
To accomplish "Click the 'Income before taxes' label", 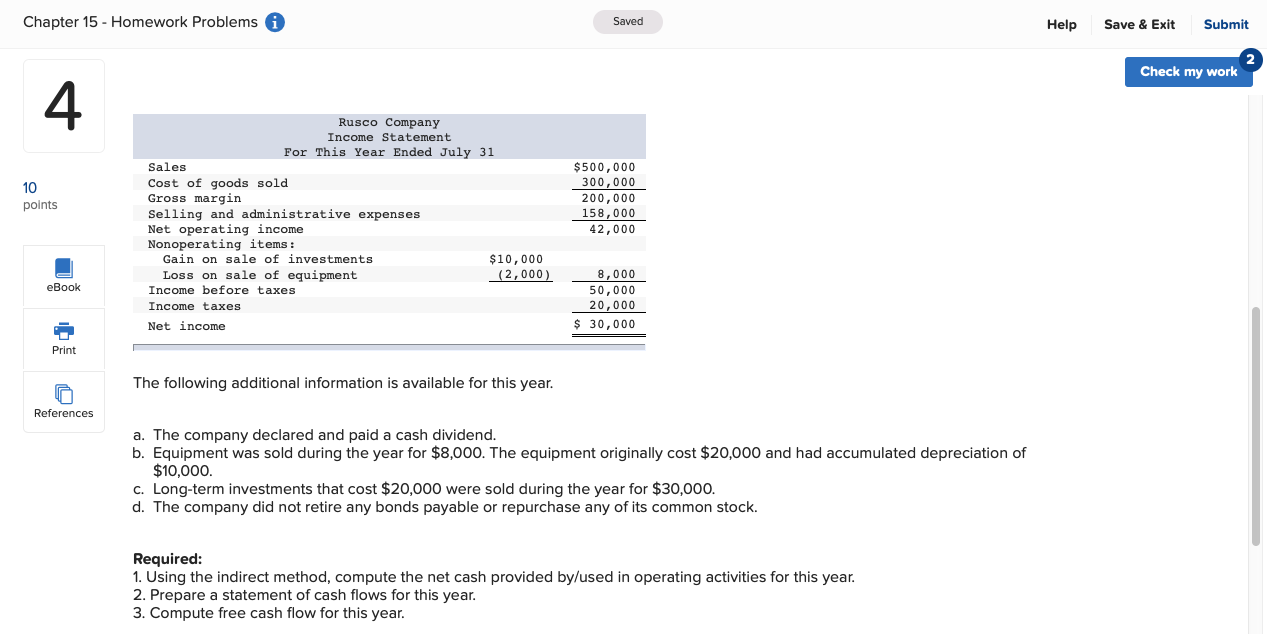I will (222, 290).
